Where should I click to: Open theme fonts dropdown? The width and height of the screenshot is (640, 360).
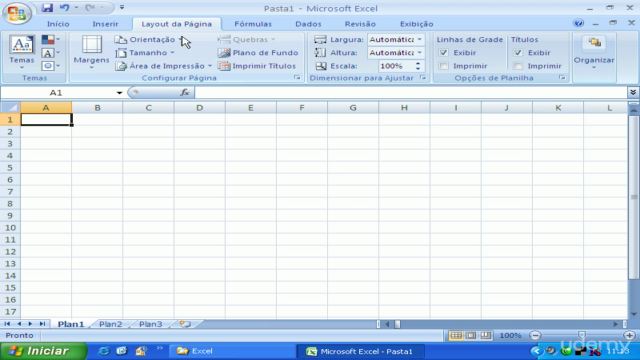pyautogui.click(x=51, y=53)
